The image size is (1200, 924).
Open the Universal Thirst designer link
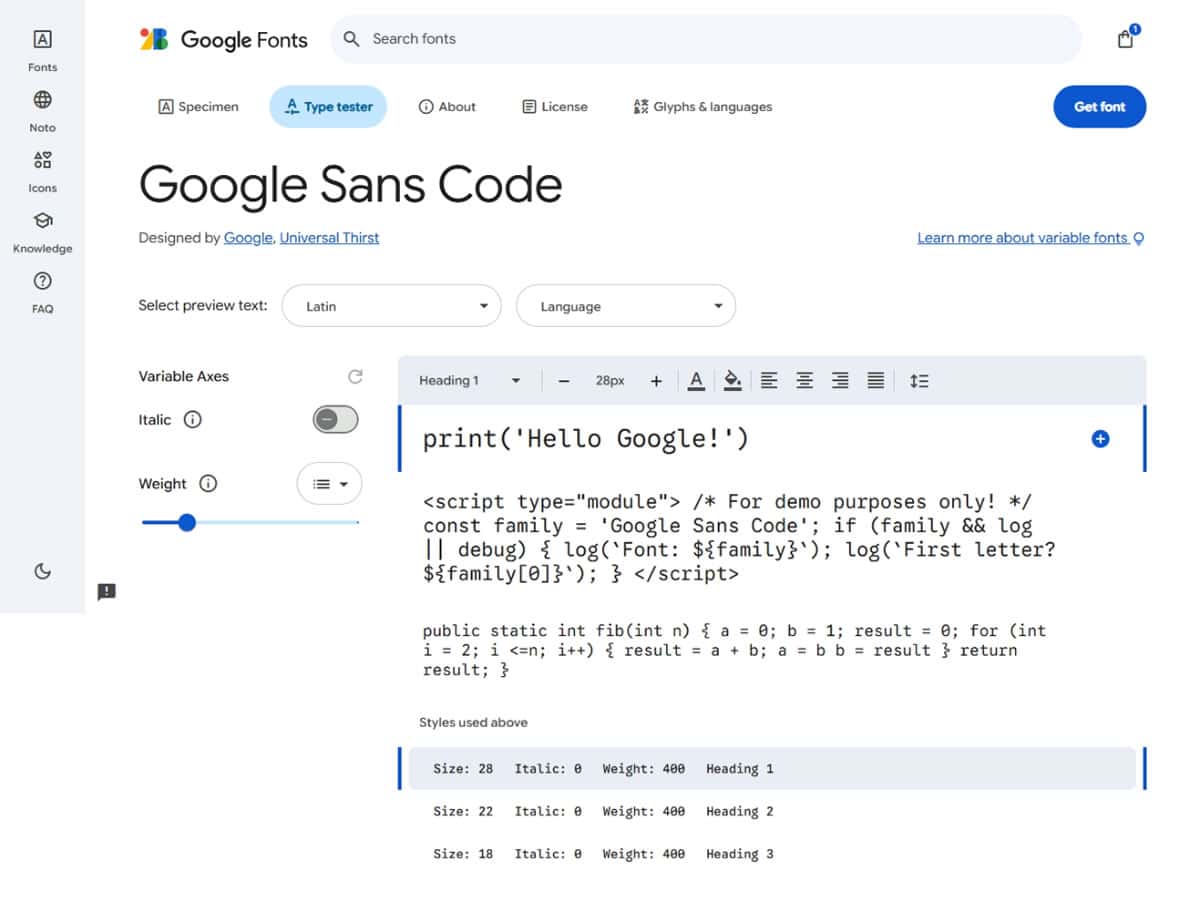[x=329, y=238]
